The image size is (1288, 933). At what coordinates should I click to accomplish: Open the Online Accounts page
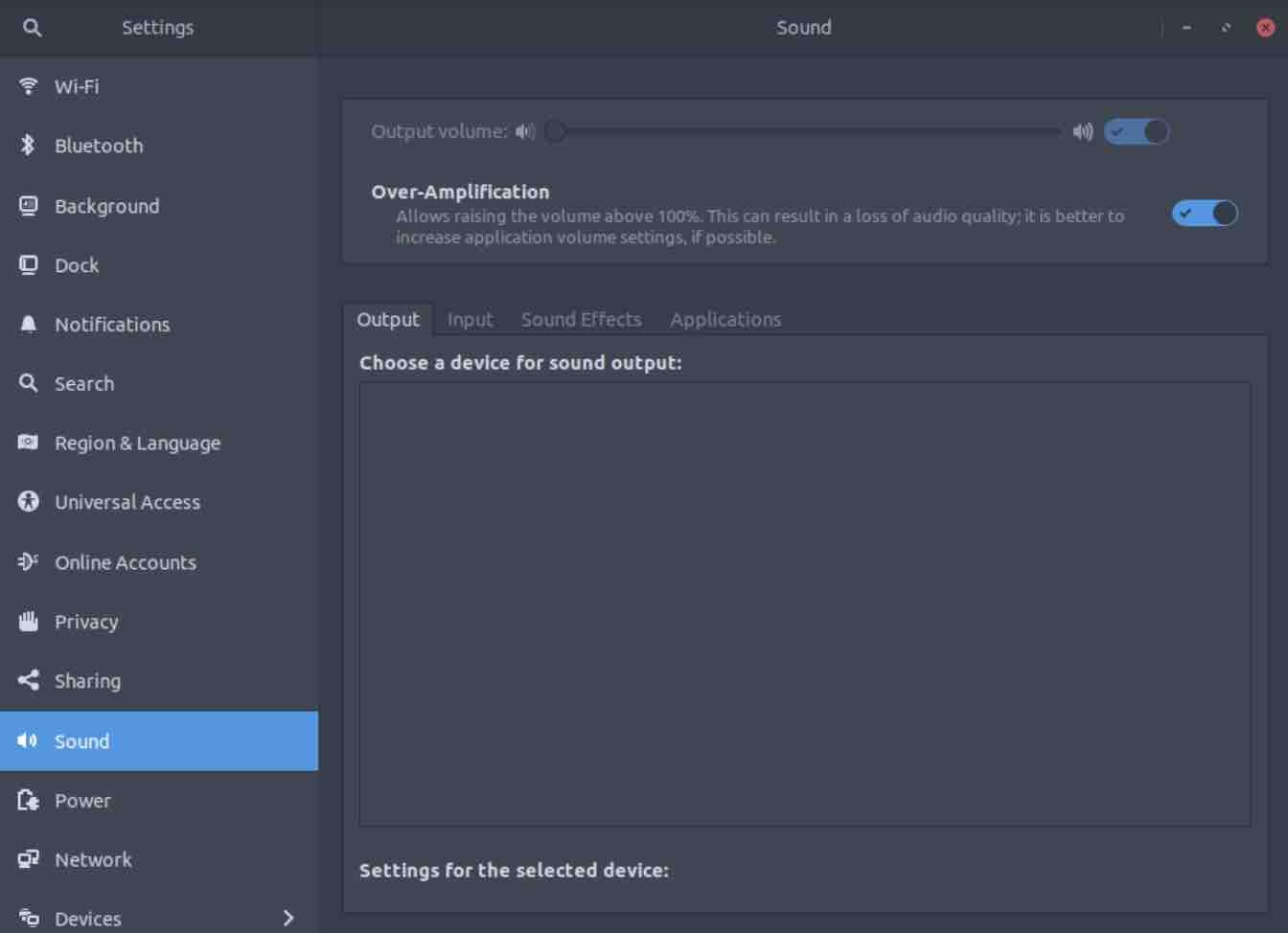click(125, 562)
